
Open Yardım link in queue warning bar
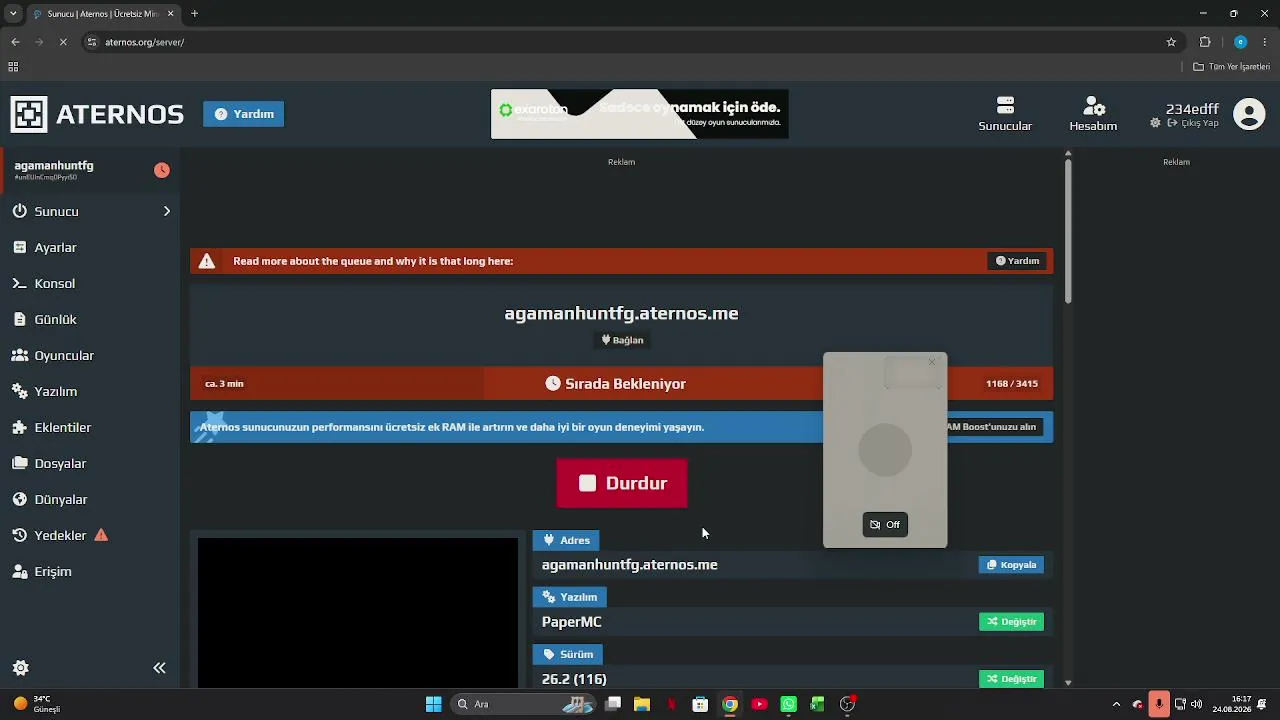pos(1018,261)
